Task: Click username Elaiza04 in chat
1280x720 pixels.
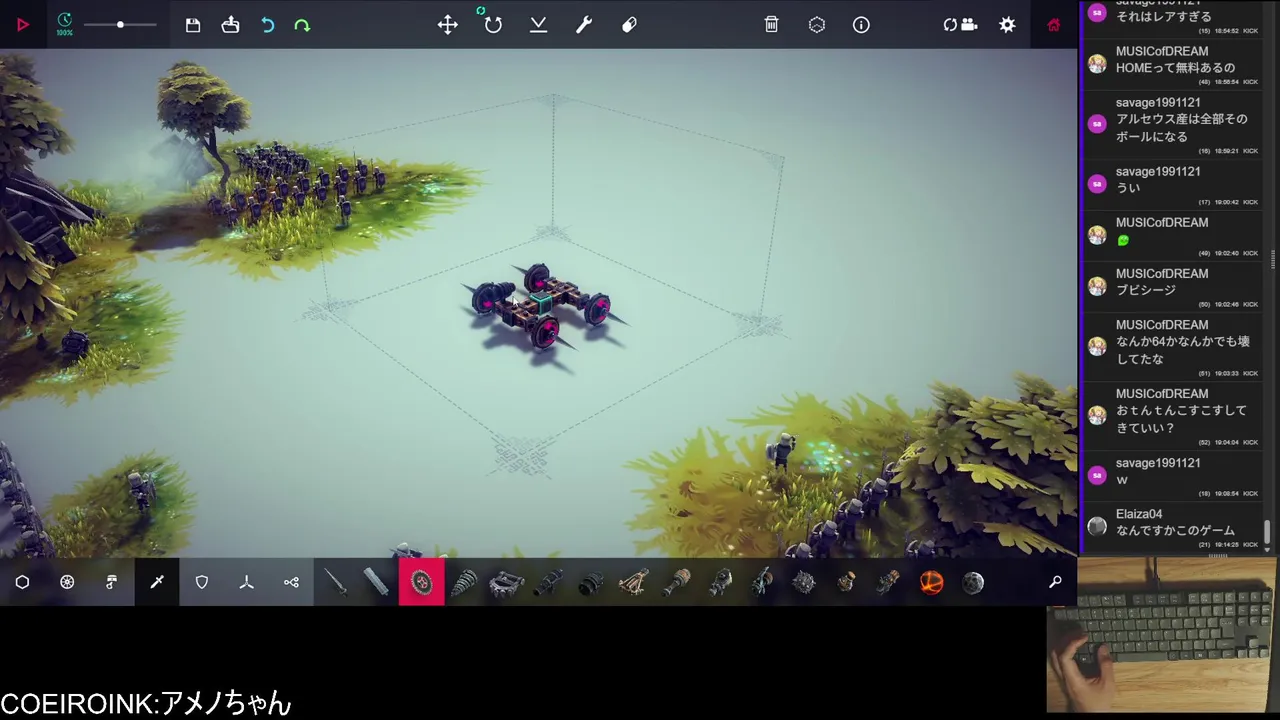Action: pyautogui.click(x=1139, y=514)
